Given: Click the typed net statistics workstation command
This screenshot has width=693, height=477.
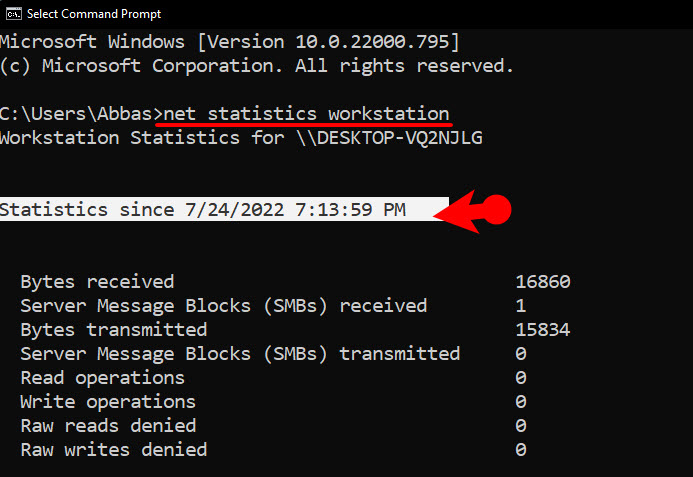Looking at the screenshot, I should [307, 114].
